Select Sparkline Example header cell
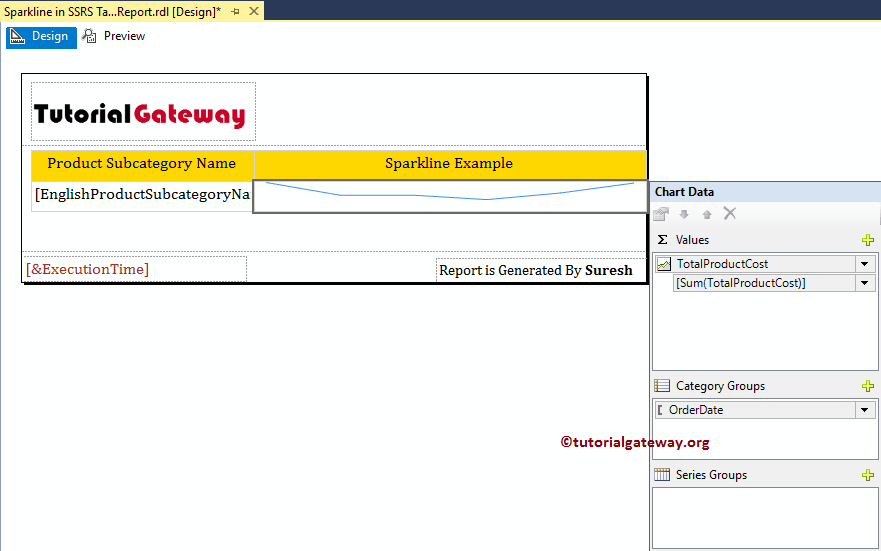The height and width of the screenshot is (551, 881). coord(449,165)
